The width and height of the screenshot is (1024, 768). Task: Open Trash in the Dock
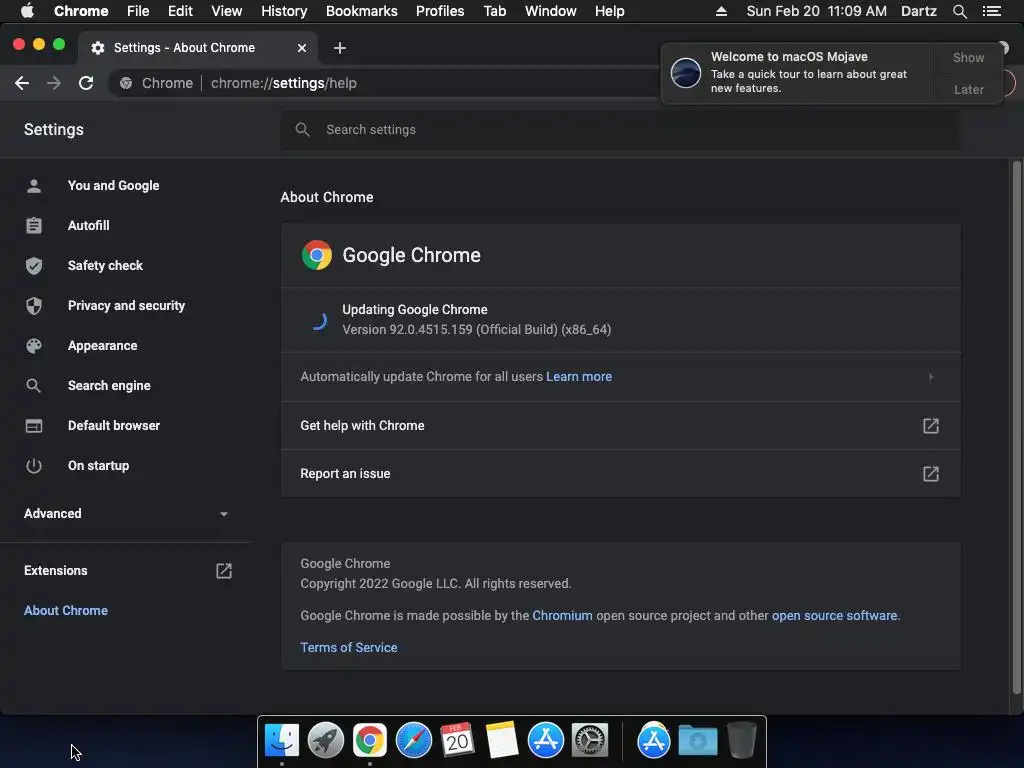(741, 740)
